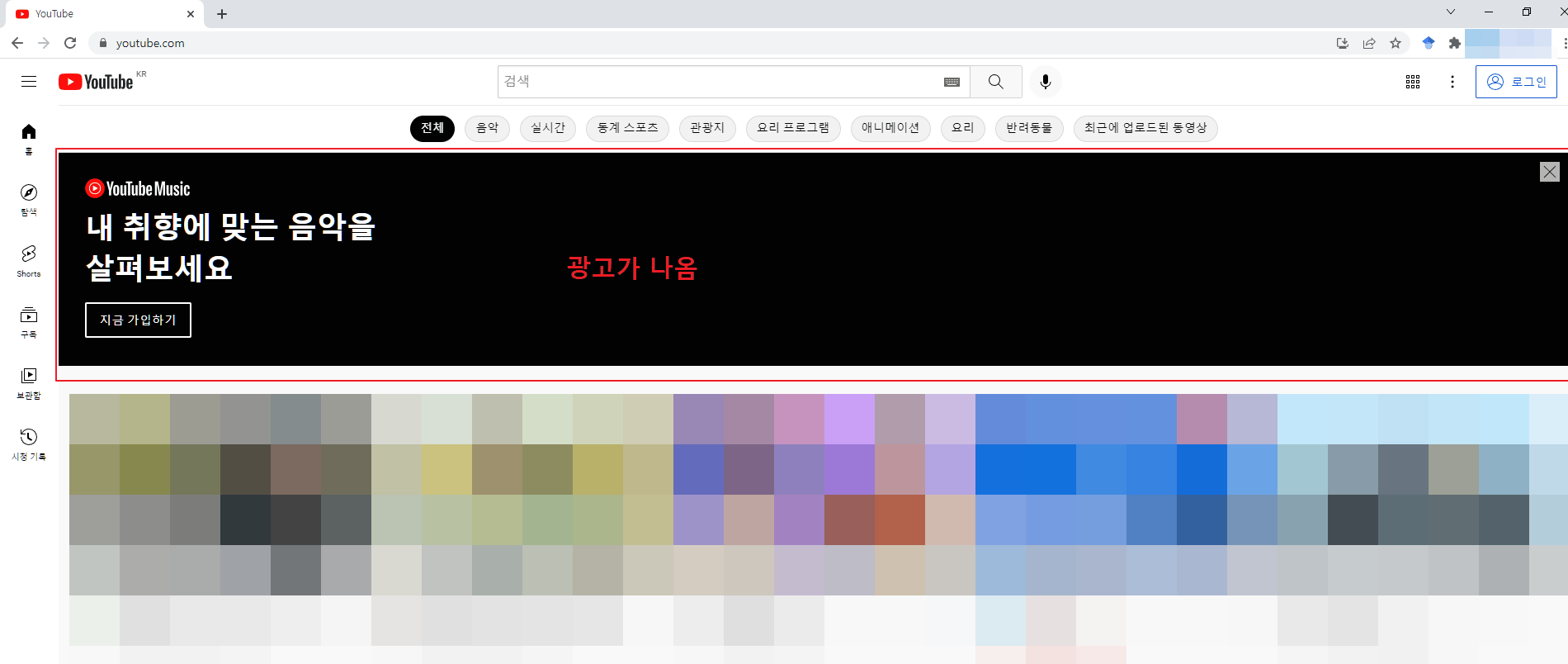Select the 요리 filter chip

963,128
